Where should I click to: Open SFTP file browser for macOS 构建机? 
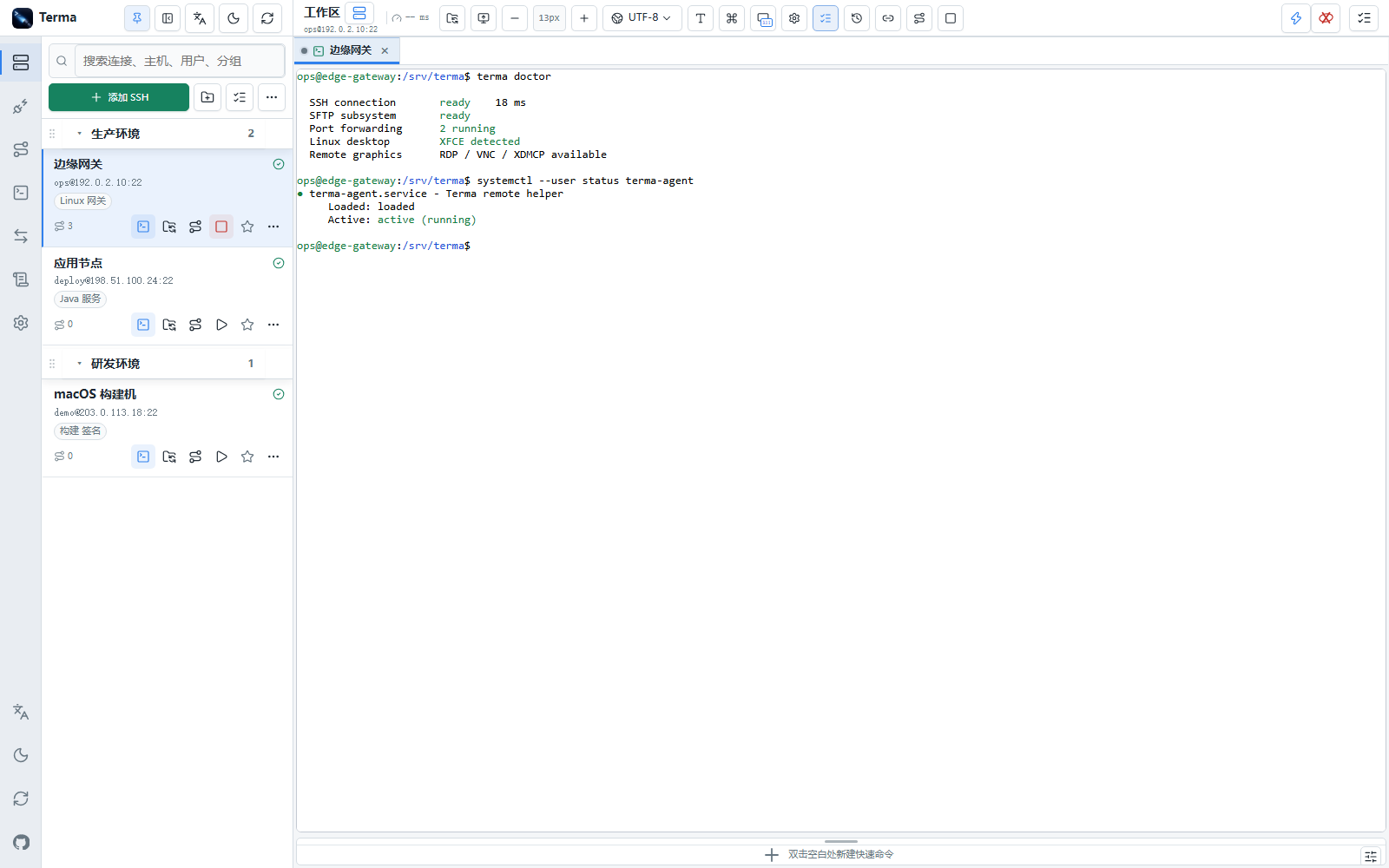pos(169,457)
